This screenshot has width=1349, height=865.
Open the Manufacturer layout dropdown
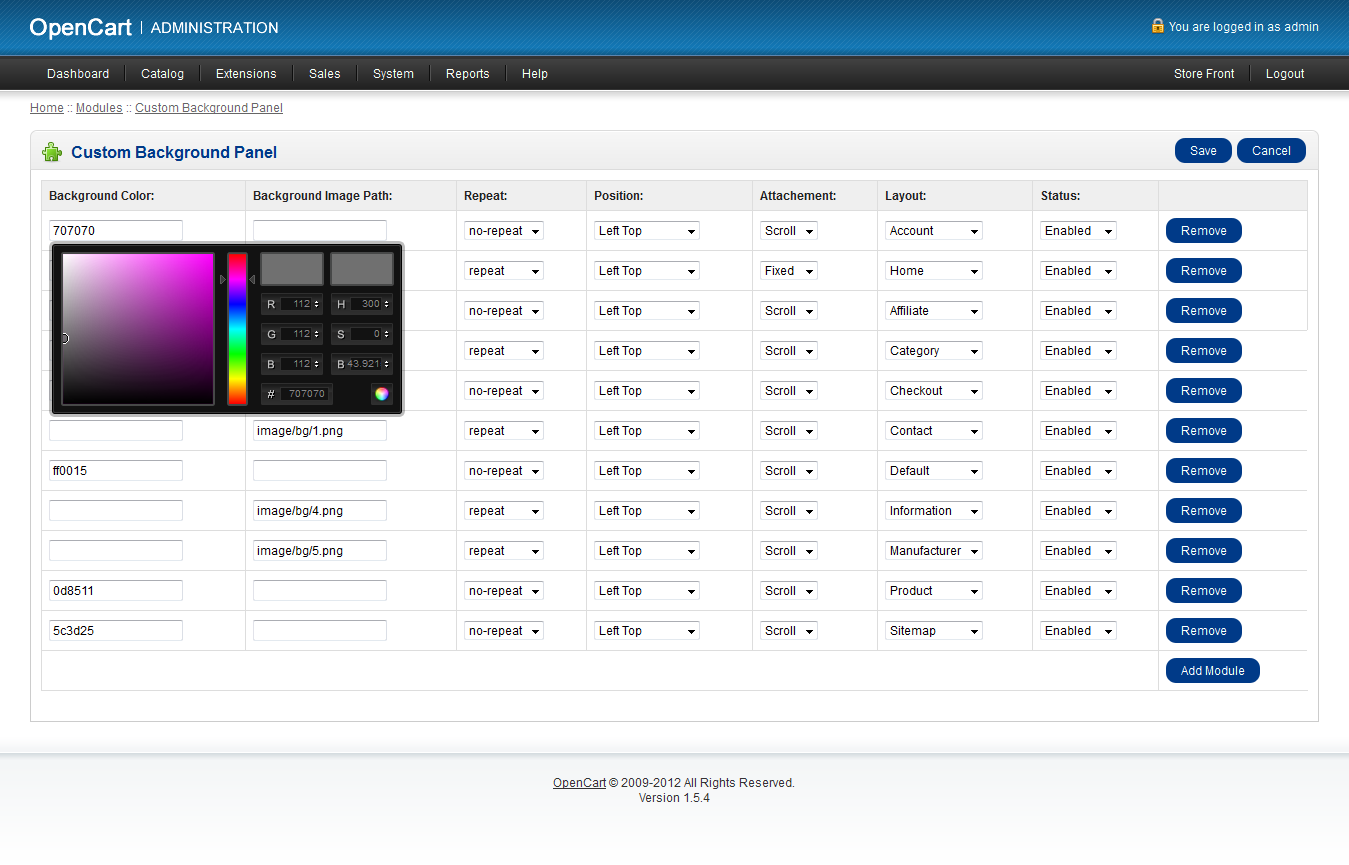934,551
